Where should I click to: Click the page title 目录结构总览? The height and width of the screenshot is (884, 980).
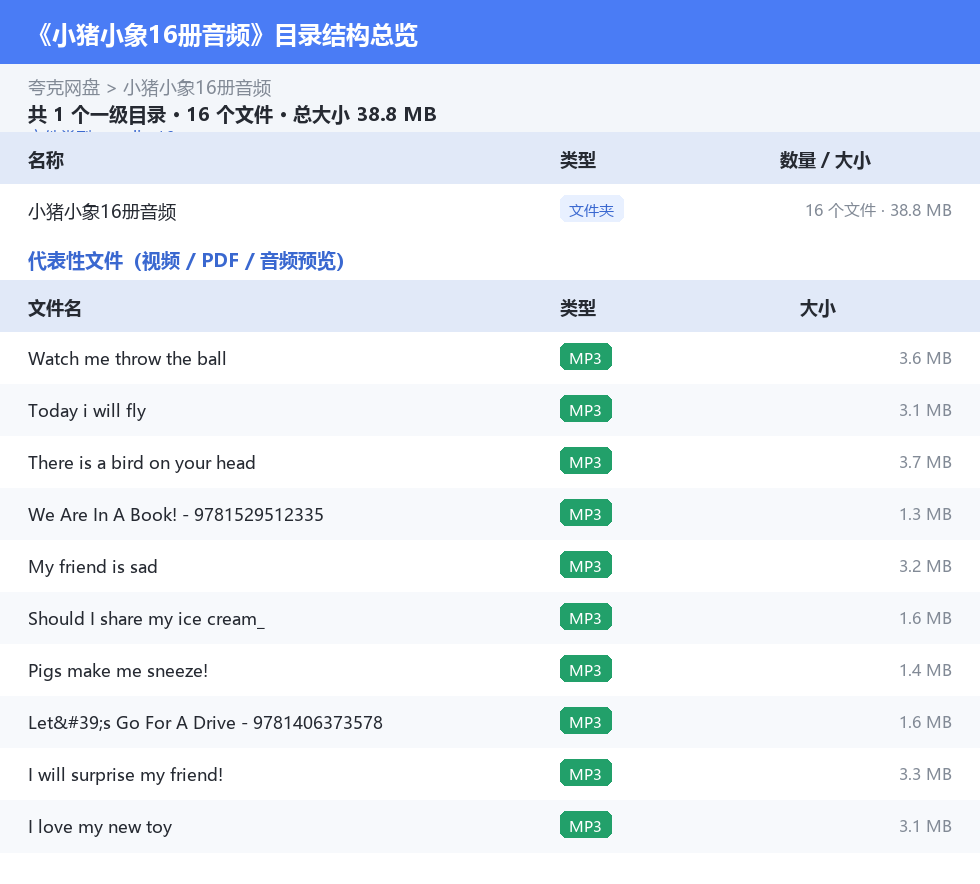tap(346, 35)
